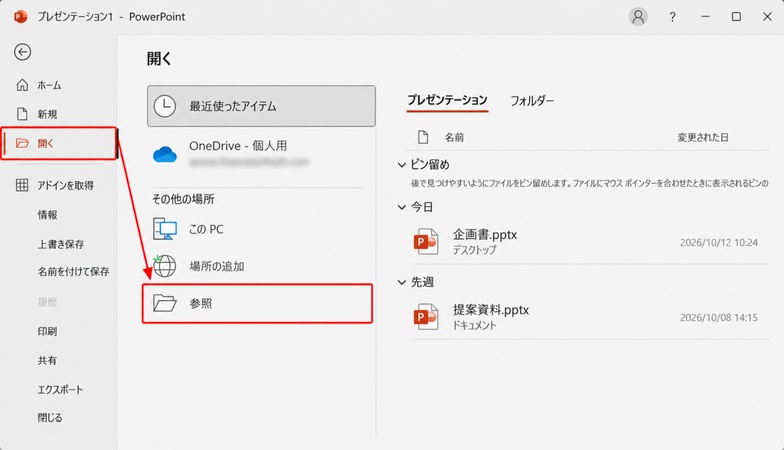
Task: Click the この PC label
Action: [206, 230]
